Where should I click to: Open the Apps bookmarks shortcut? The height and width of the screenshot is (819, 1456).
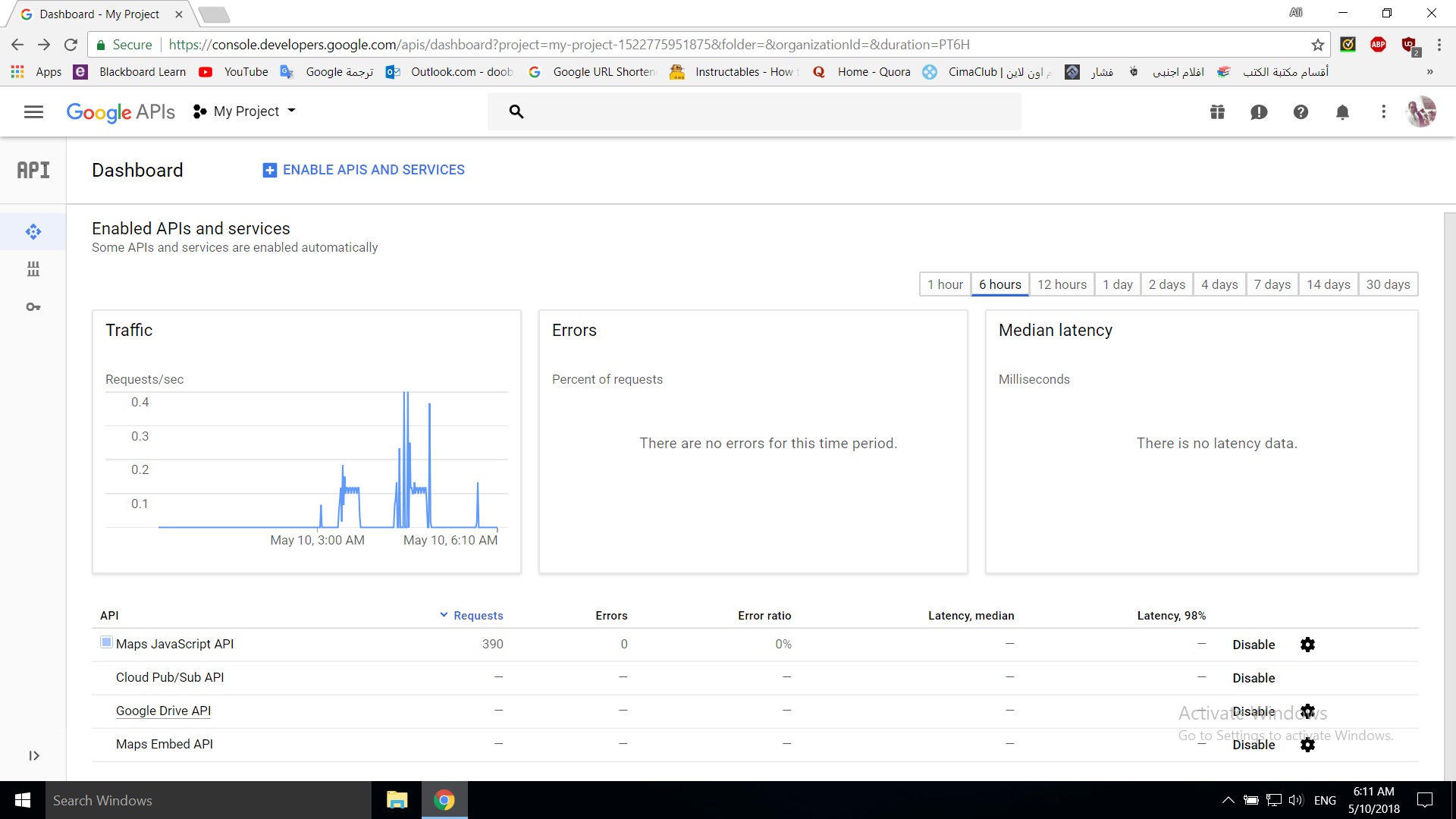point(36,72)
